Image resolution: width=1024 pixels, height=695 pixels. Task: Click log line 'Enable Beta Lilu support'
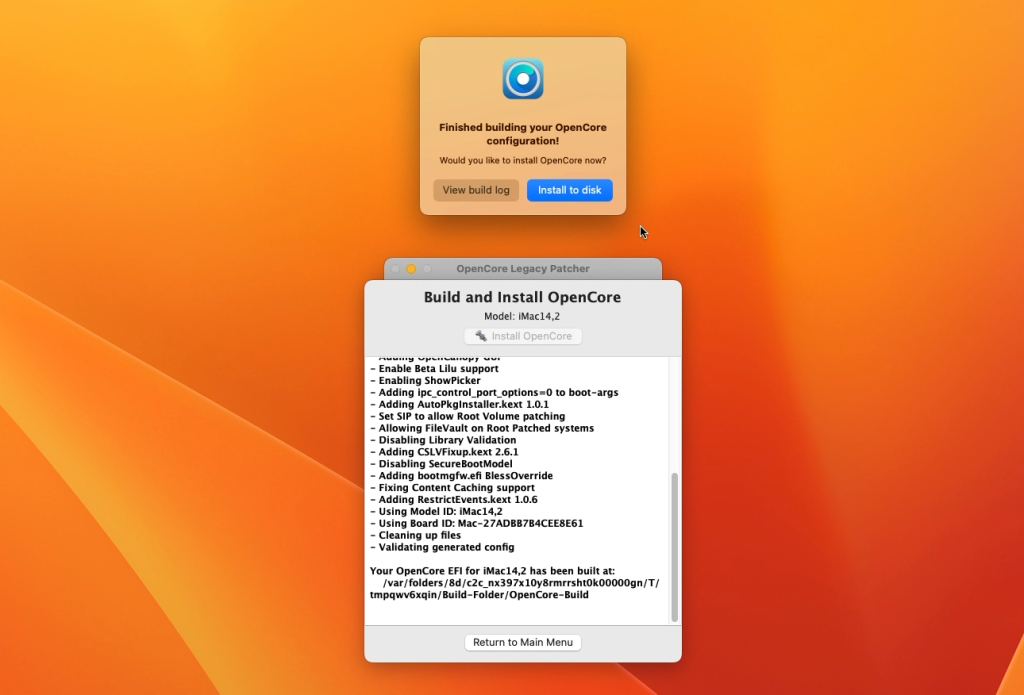click(434, 368)
